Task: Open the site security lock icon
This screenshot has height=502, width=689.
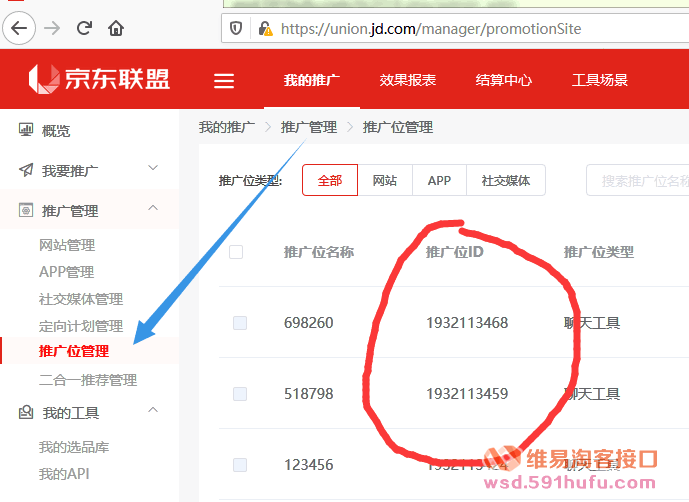Action: point(265,29)
